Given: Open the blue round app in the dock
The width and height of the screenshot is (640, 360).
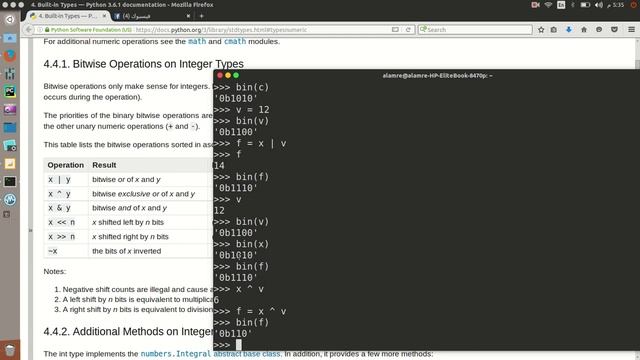Looking at the screenshot, I should point(10,200).
